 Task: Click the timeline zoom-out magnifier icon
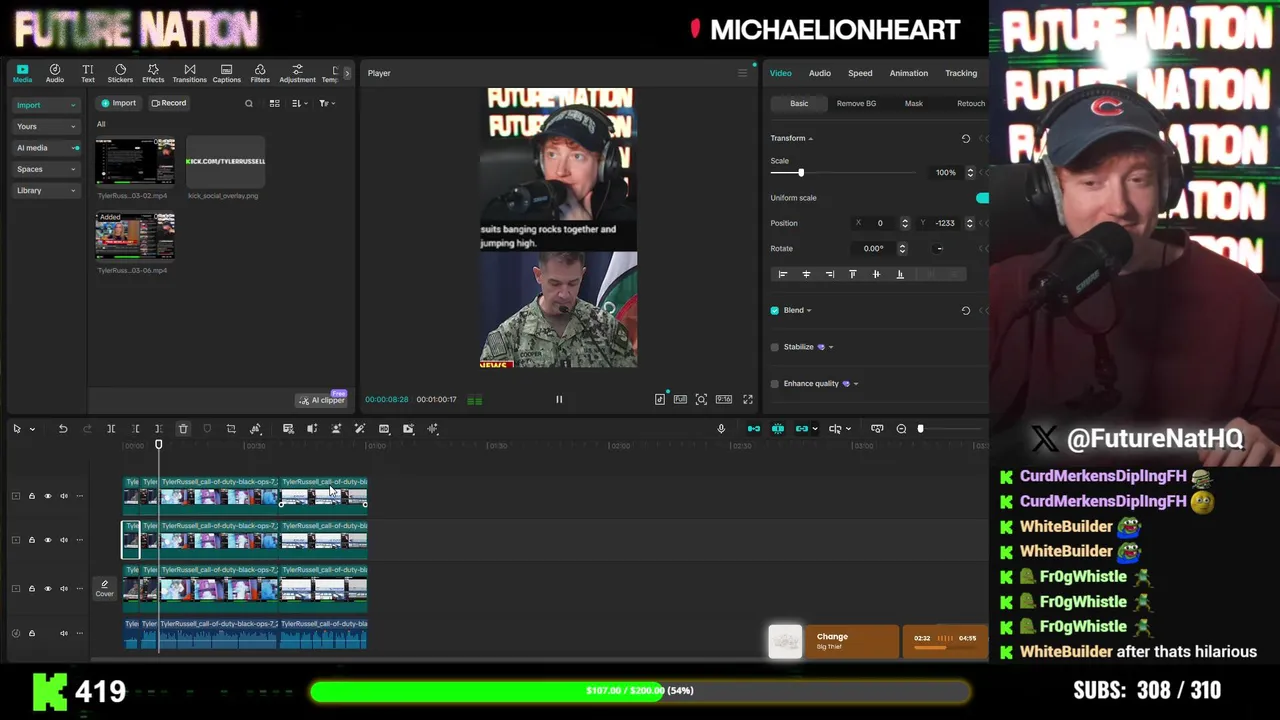[x=901, y=429]
